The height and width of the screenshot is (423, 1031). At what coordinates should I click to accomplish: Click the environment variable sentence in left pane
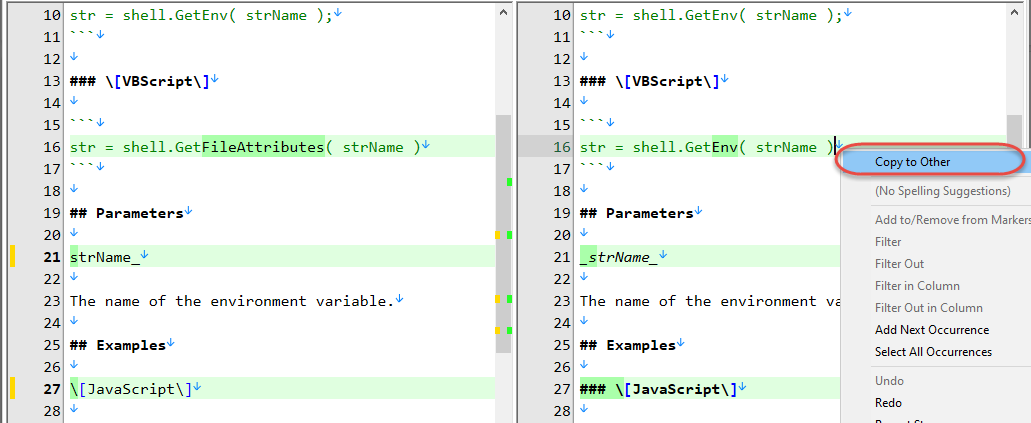click(231, 301)
